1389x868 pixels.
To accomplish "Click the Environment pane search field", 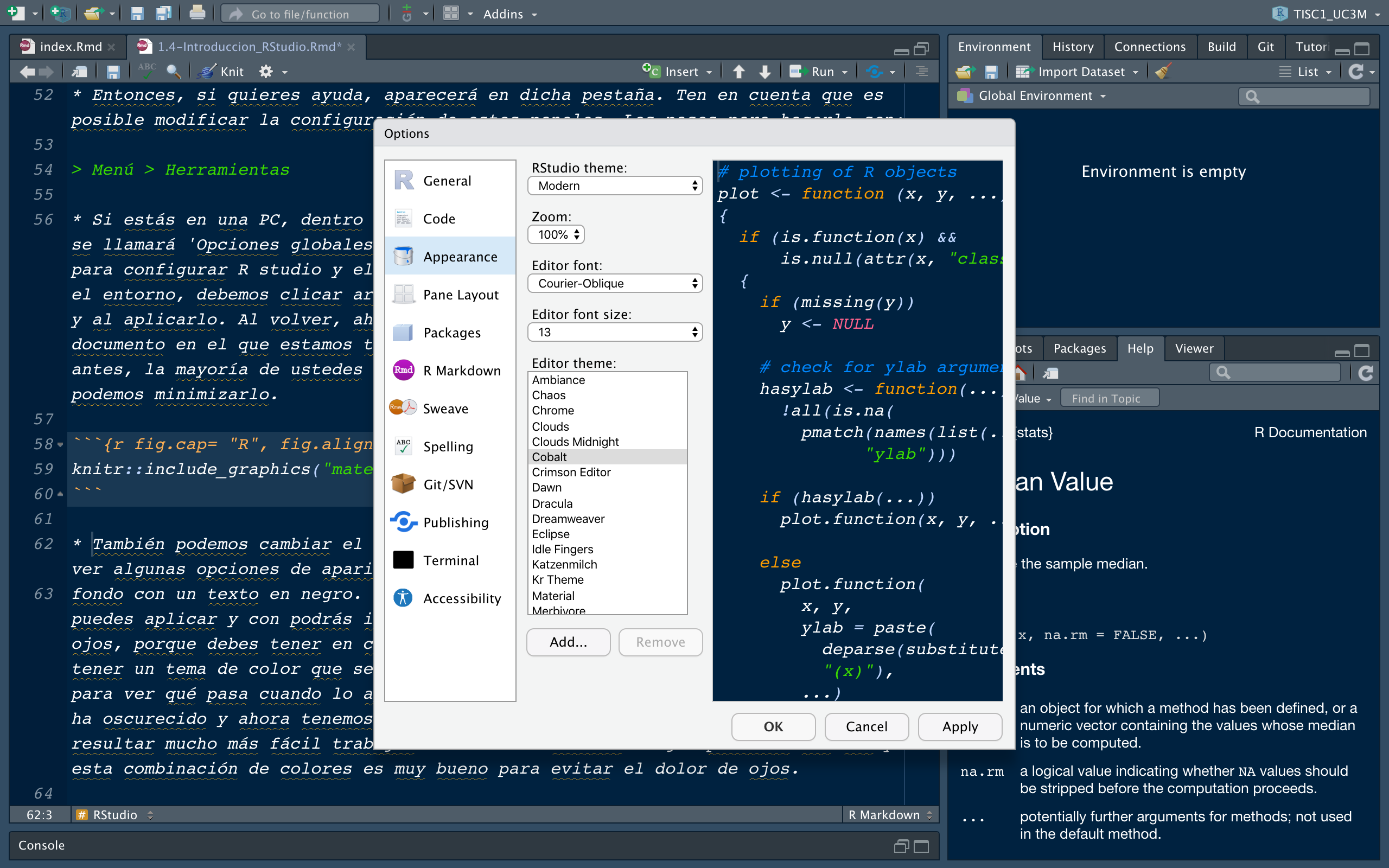I will pyautogui.click(x=1304, y=97).
